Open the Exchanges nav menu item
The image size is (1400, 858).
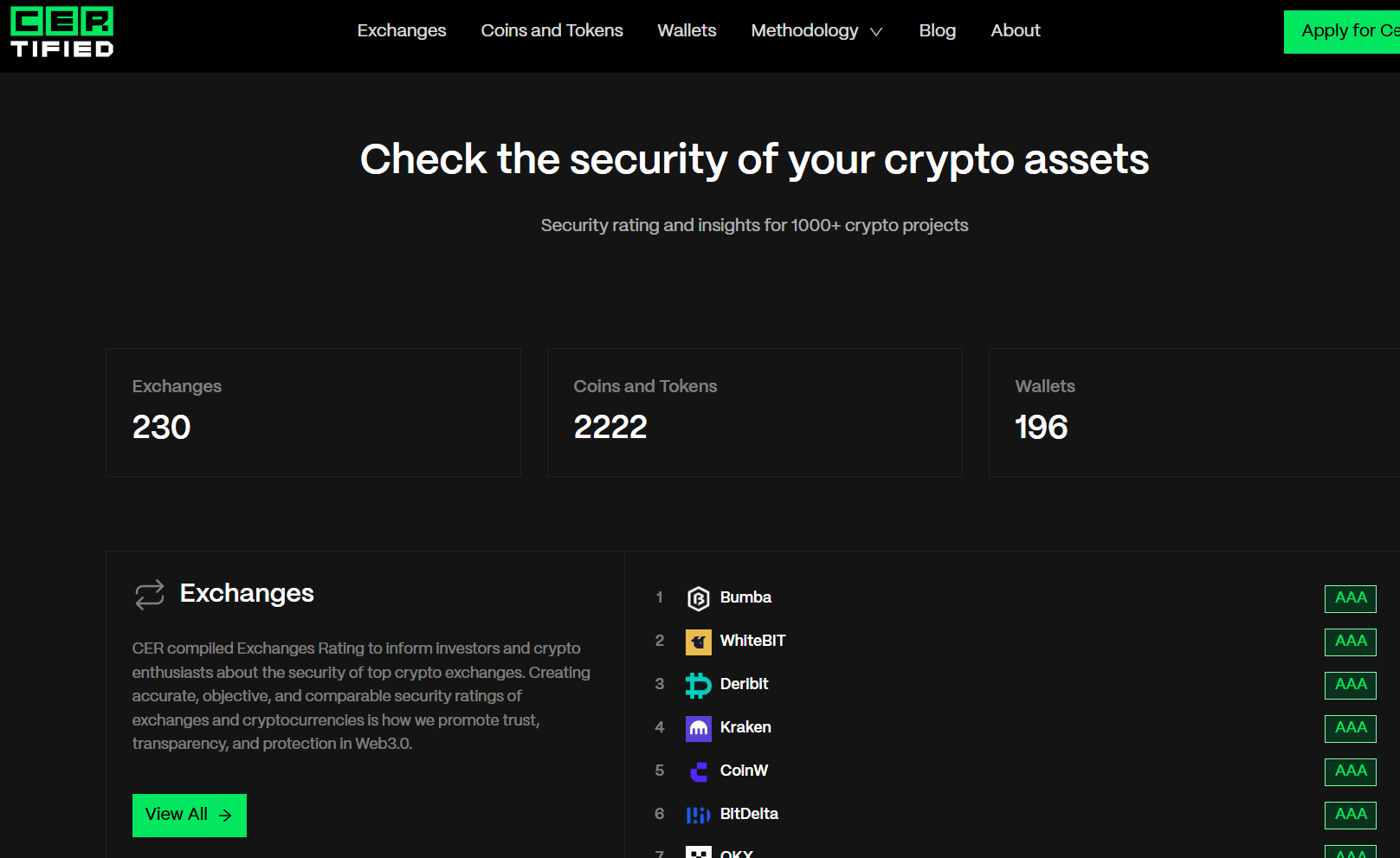(402, 30)
